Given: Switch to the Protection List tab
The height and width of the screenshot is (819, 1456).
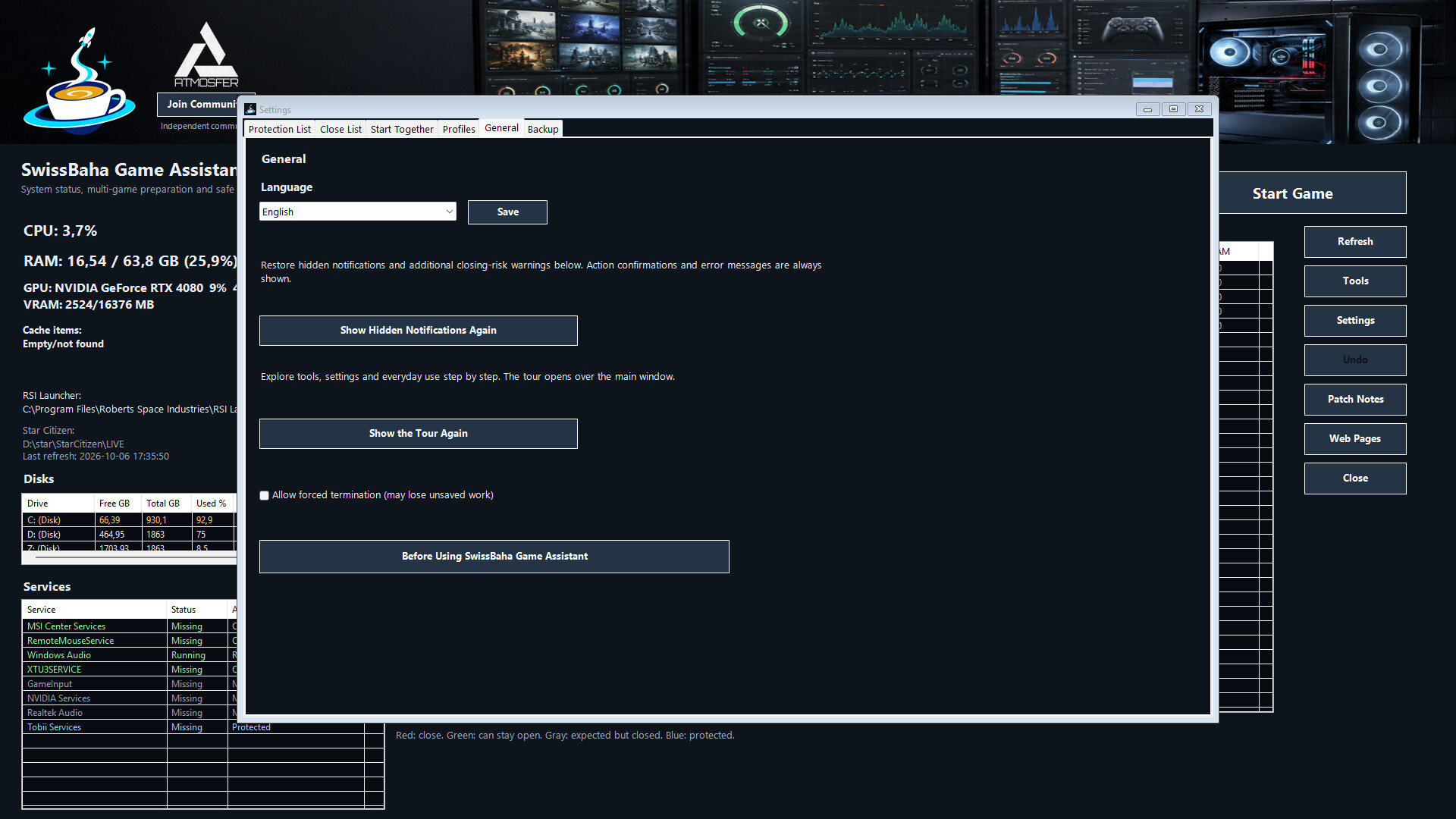Looking at the screenshot, I should (x=279, y=129).
